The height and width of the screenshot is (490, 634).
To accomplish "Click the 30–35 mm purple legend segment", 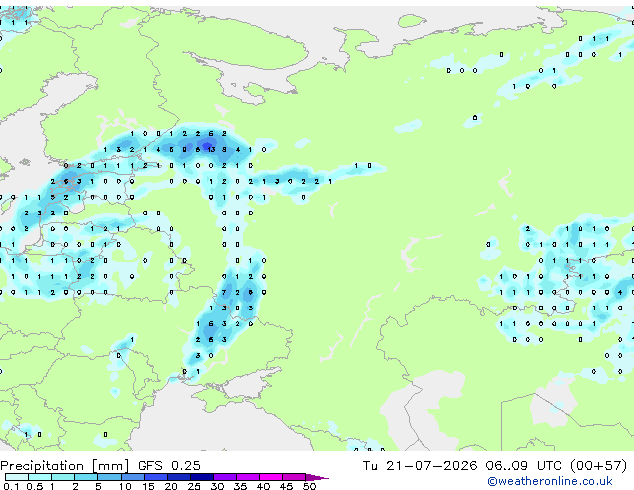I will pyautogui.click(x=224, y=477).
